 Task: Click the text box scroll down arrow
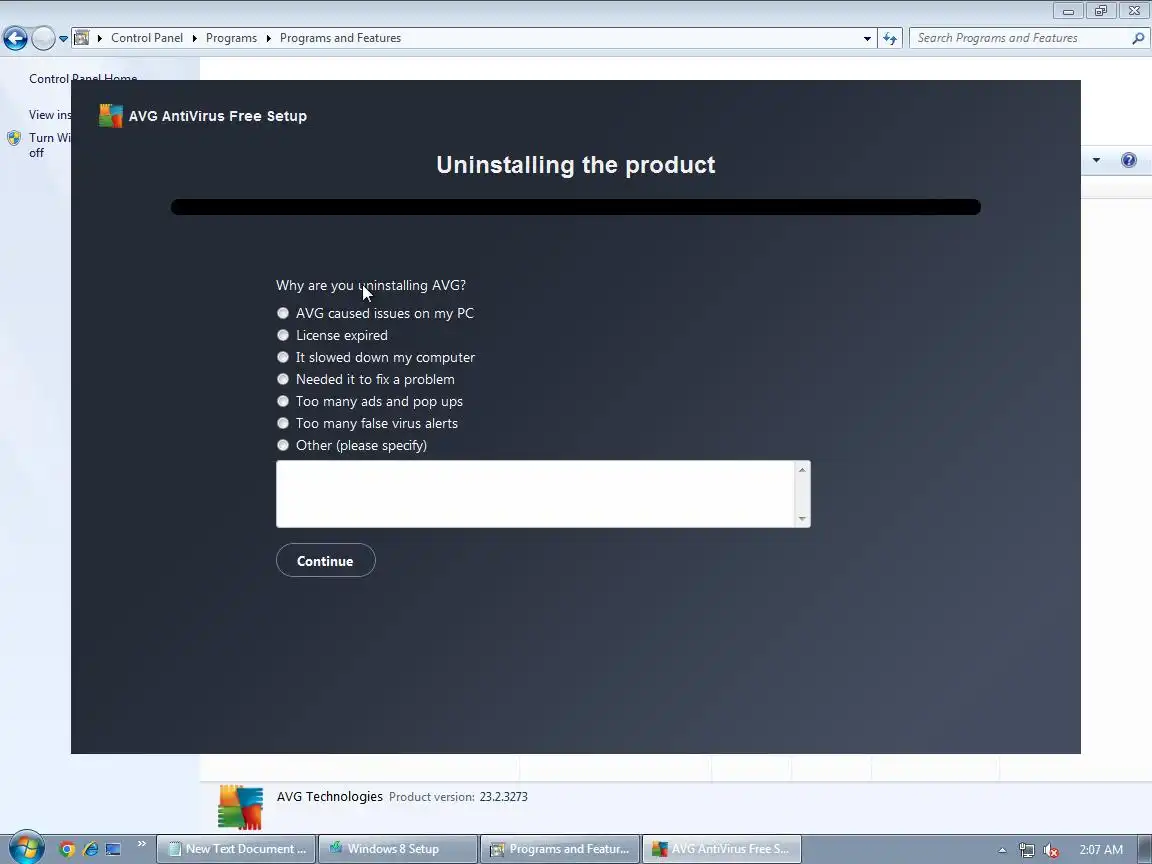(x=802, y=519)
